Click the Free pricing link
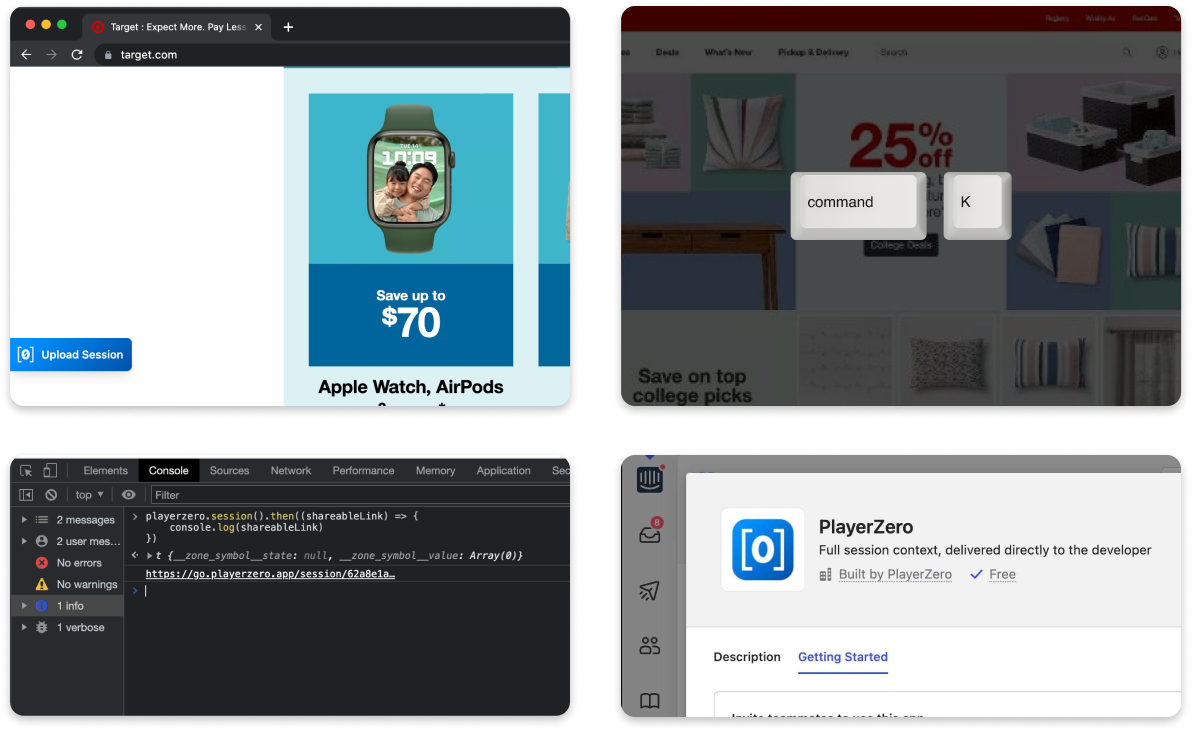 [x=1002, y=574]
